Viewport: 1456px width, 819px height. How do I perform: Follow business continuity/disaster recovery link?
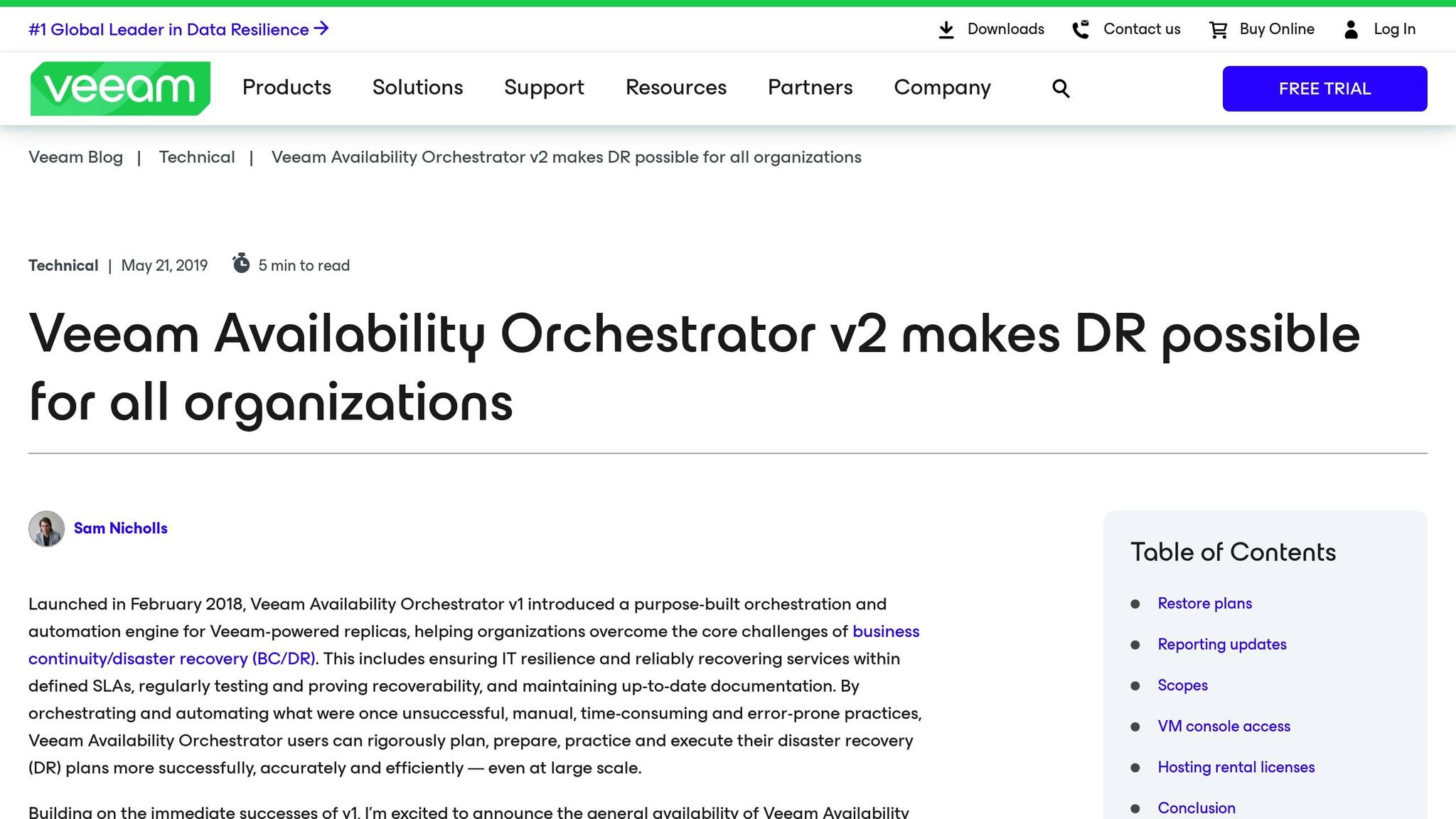(473, 645)
